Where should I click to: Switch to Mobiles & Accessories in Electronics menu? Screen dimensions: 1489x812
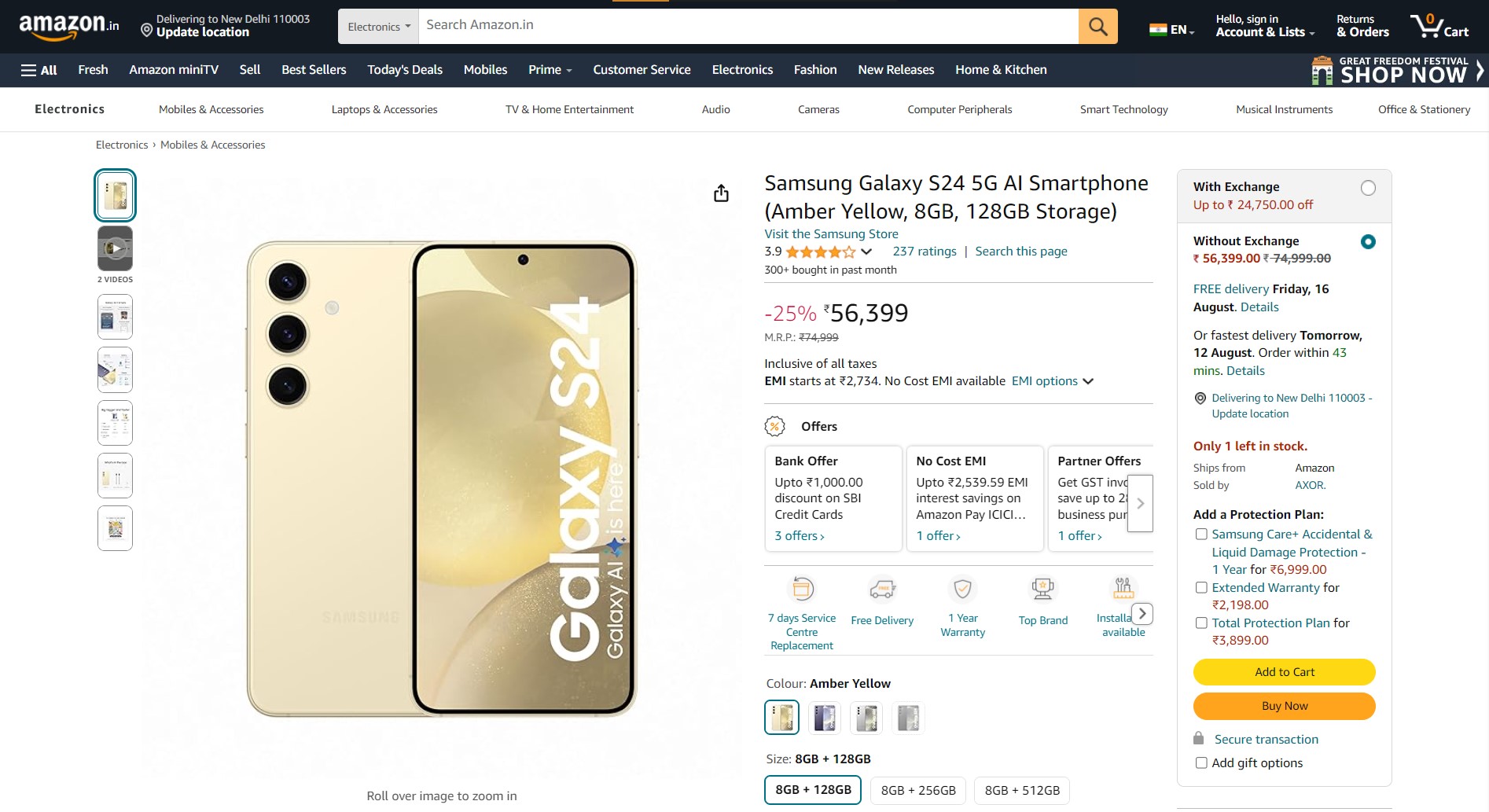tap(211, 109)
